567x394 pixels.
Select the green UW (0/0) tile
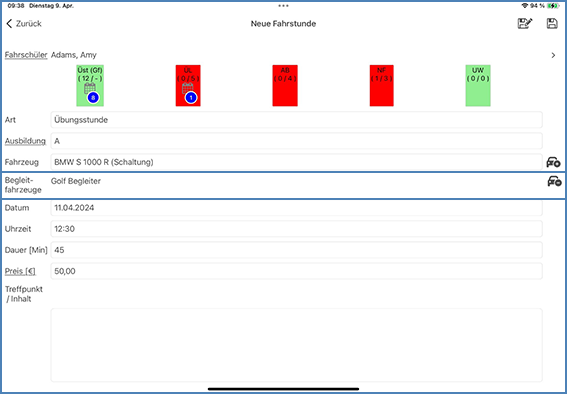coord(478,86)
